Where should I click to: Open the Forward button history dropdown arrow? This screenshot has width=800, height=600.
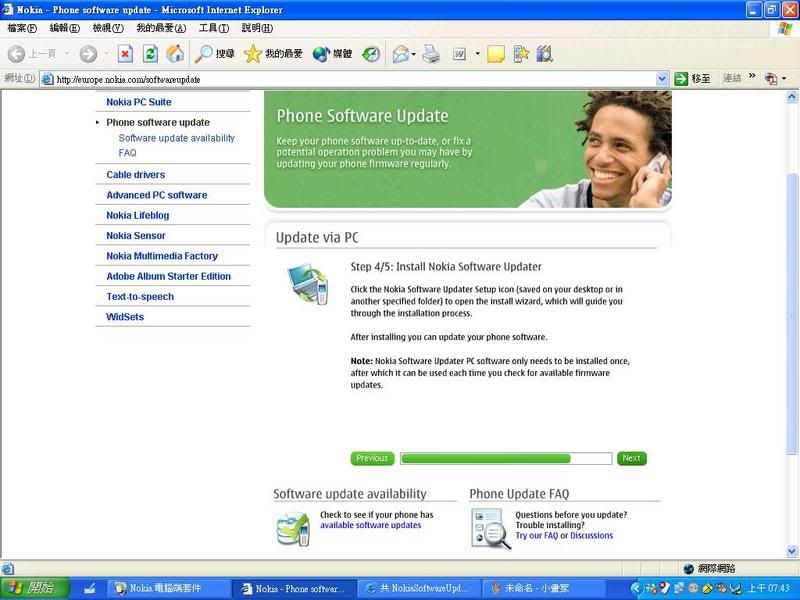pyautogui.click(x=106, y=54)
